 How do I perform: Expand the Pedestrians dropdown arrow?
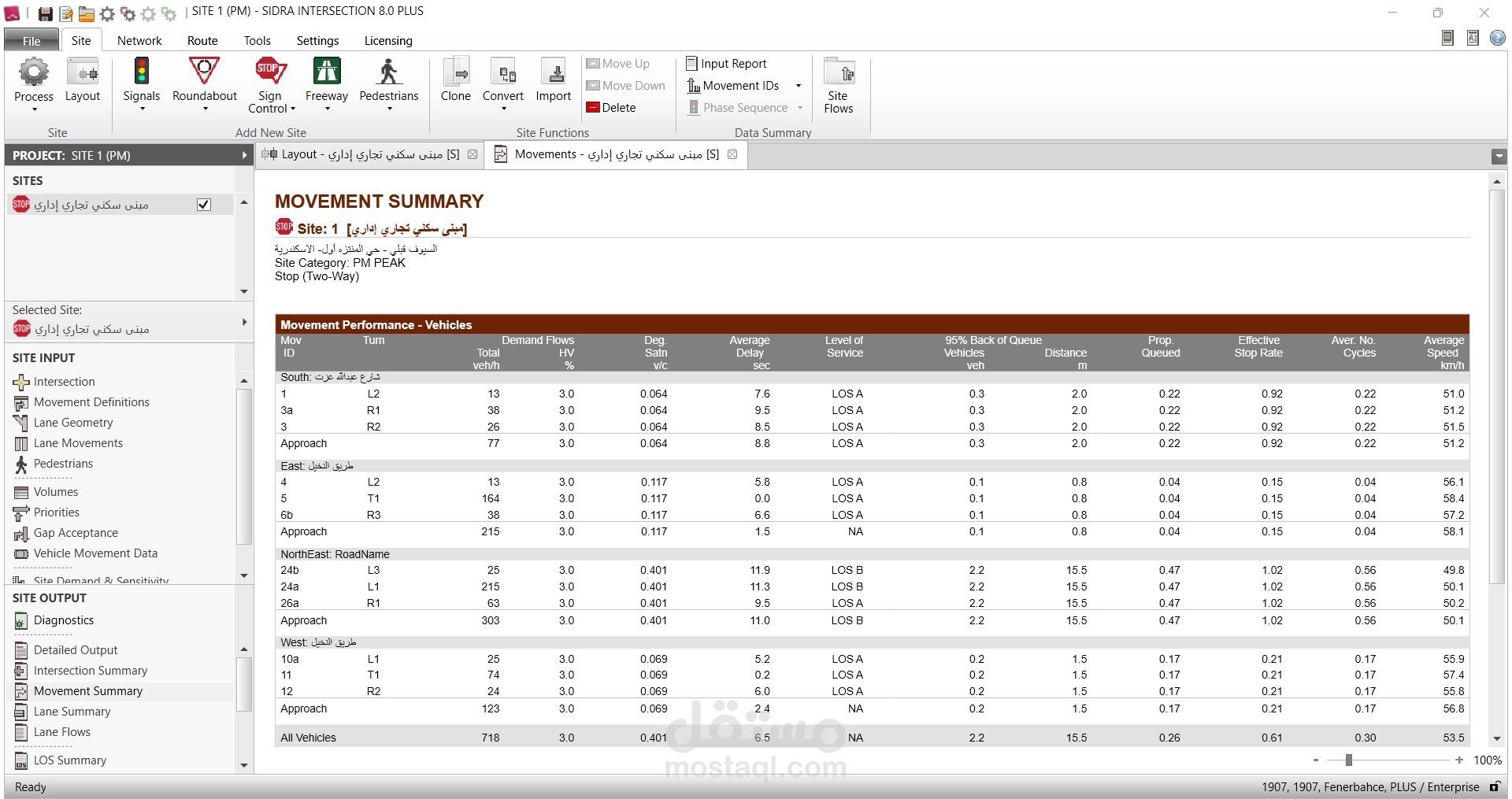click(x=389, y=109)
